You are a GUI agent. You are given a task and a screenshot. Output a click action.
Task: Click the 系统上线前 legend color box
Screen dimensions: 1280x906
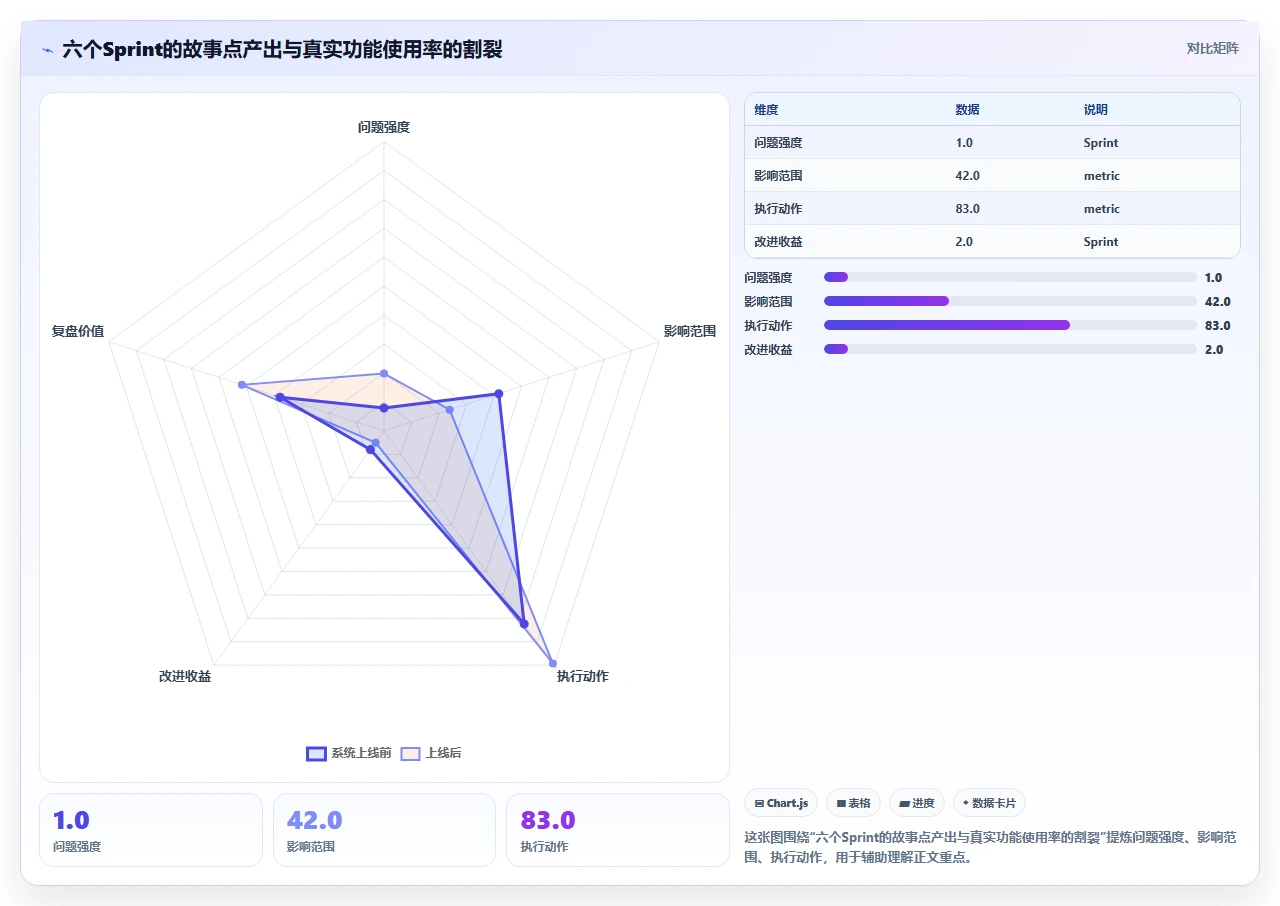pyautogui.click(x=316, y=753)
